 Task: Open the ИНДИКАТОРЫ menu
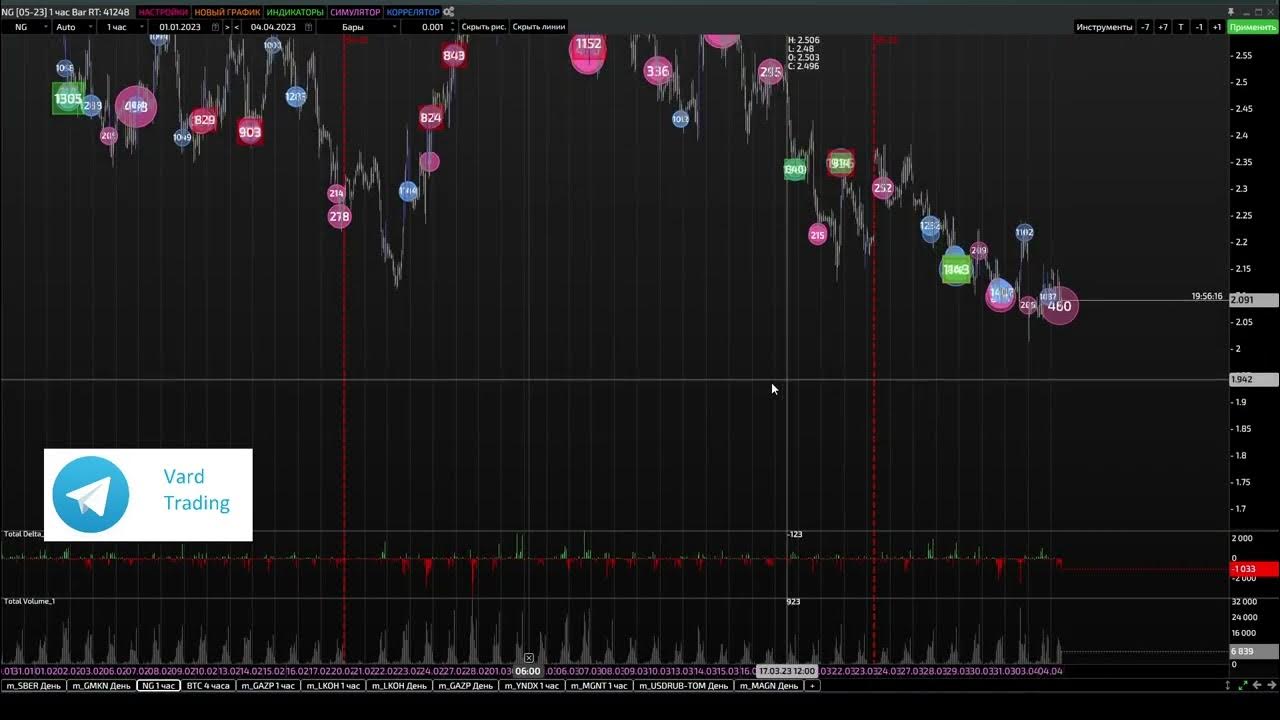(295, 12)
